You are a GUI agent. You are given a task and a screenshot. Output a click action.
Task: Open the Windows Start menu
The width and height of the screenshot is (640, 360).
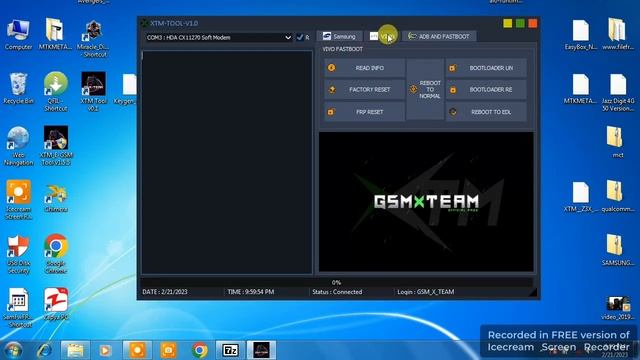[x=13, y=350]
